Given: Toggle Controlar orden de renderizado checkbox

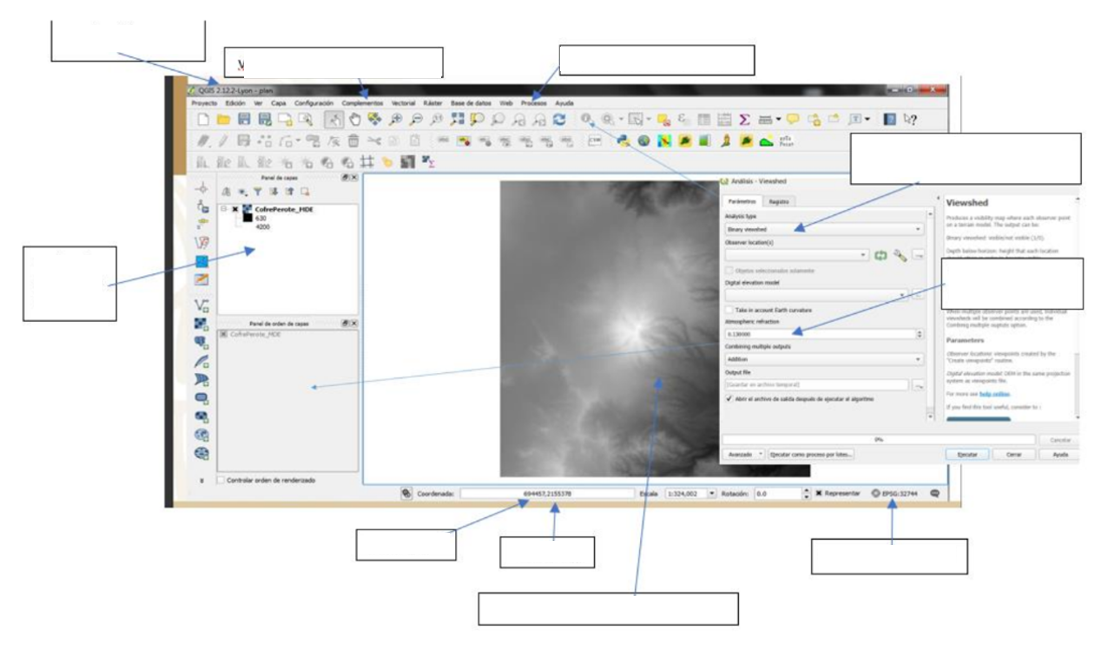Looking at the screenshot, I should [x=222, y=480].
